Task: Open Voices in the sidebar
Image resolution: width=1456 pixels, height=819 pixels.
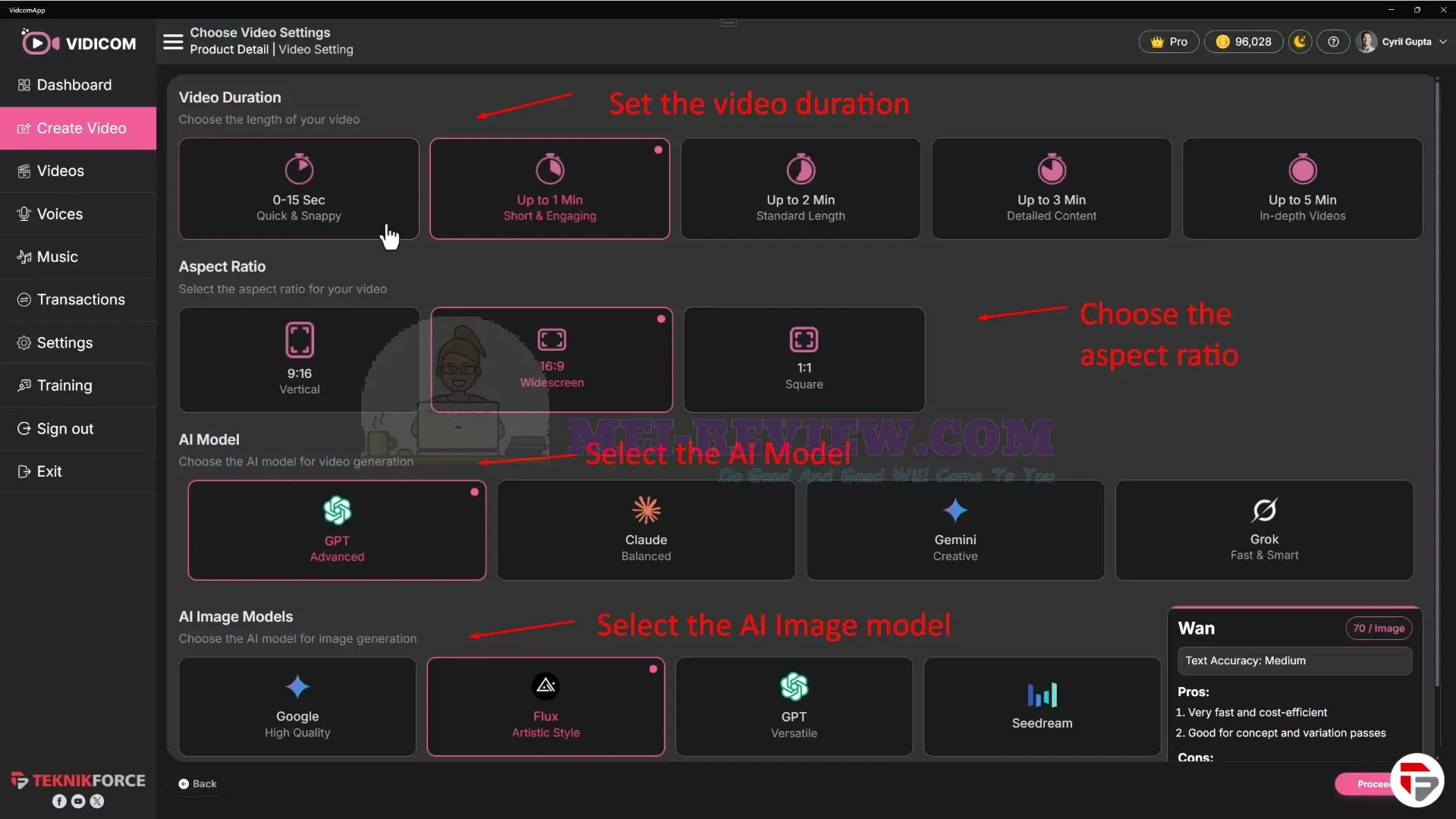Action: pos(78,214)
